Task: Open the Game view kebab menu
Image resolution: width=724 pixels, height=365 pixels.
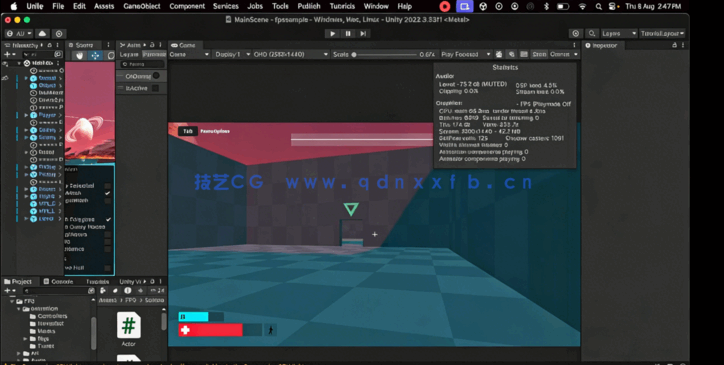Action: [x=575, y=45]
